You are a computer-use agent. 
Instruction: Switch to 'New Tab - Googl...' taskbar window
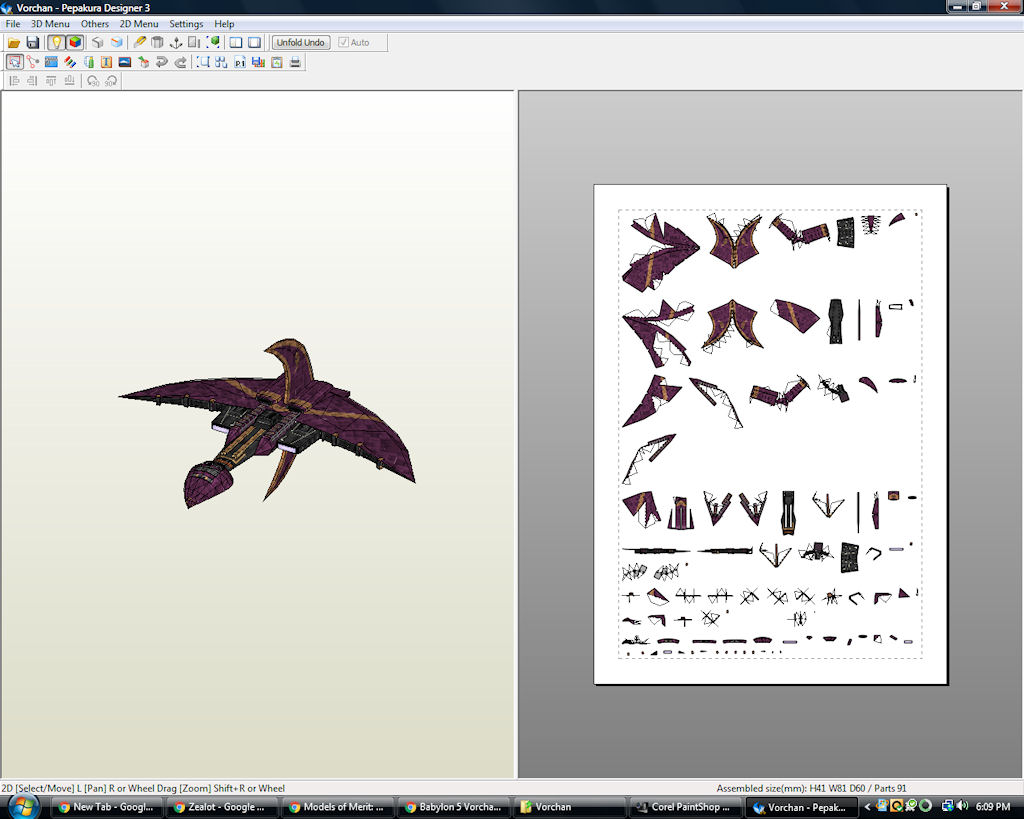tap(106, 807)
